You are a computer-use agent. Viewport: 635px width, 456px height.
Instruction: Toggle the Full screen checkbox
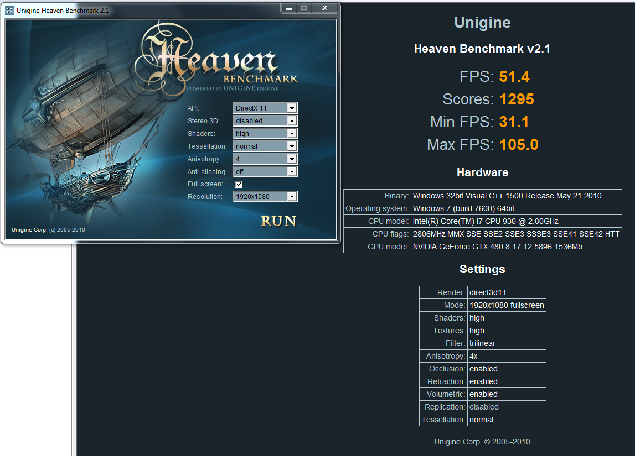coord(239,184)
